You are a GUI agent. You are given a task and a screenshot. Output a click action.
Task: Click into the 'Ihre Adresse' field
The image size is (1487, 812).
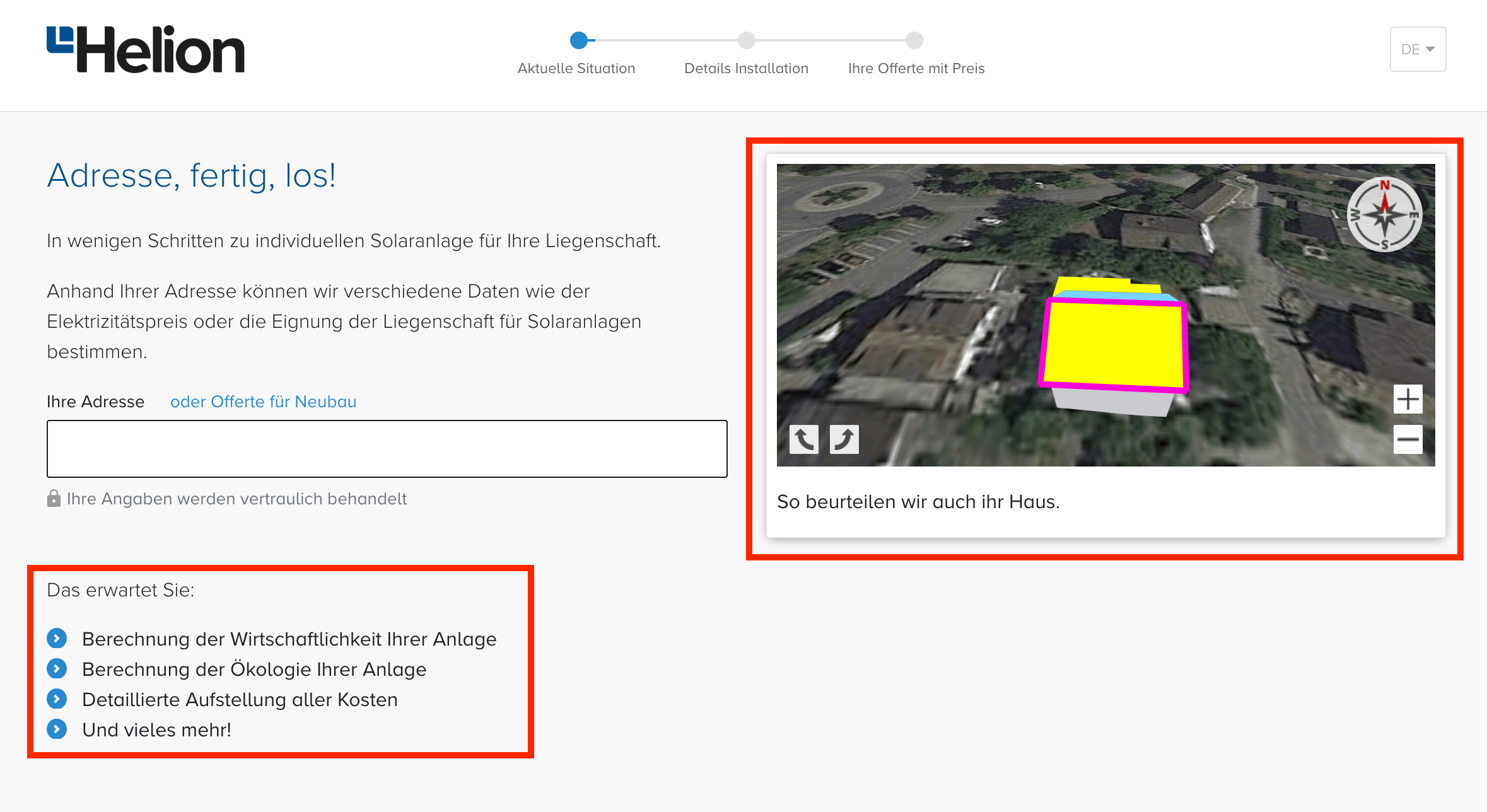click(x=387, y=449)
